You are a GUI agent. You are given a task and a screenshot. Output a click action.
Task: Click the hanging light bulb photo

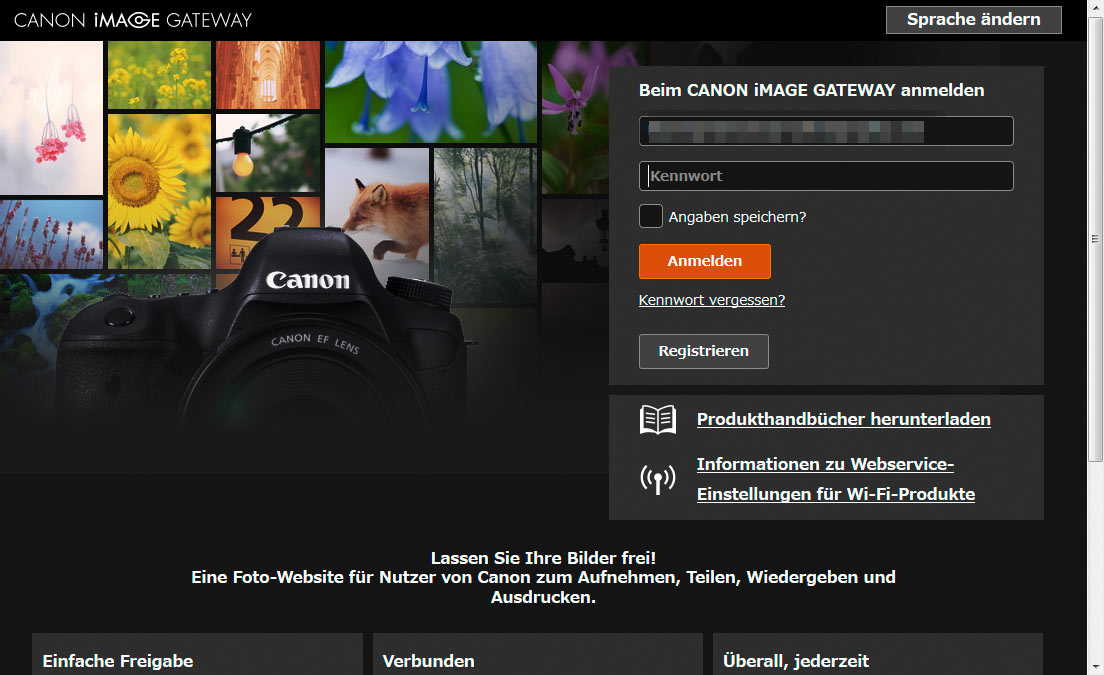pos(267,152)
